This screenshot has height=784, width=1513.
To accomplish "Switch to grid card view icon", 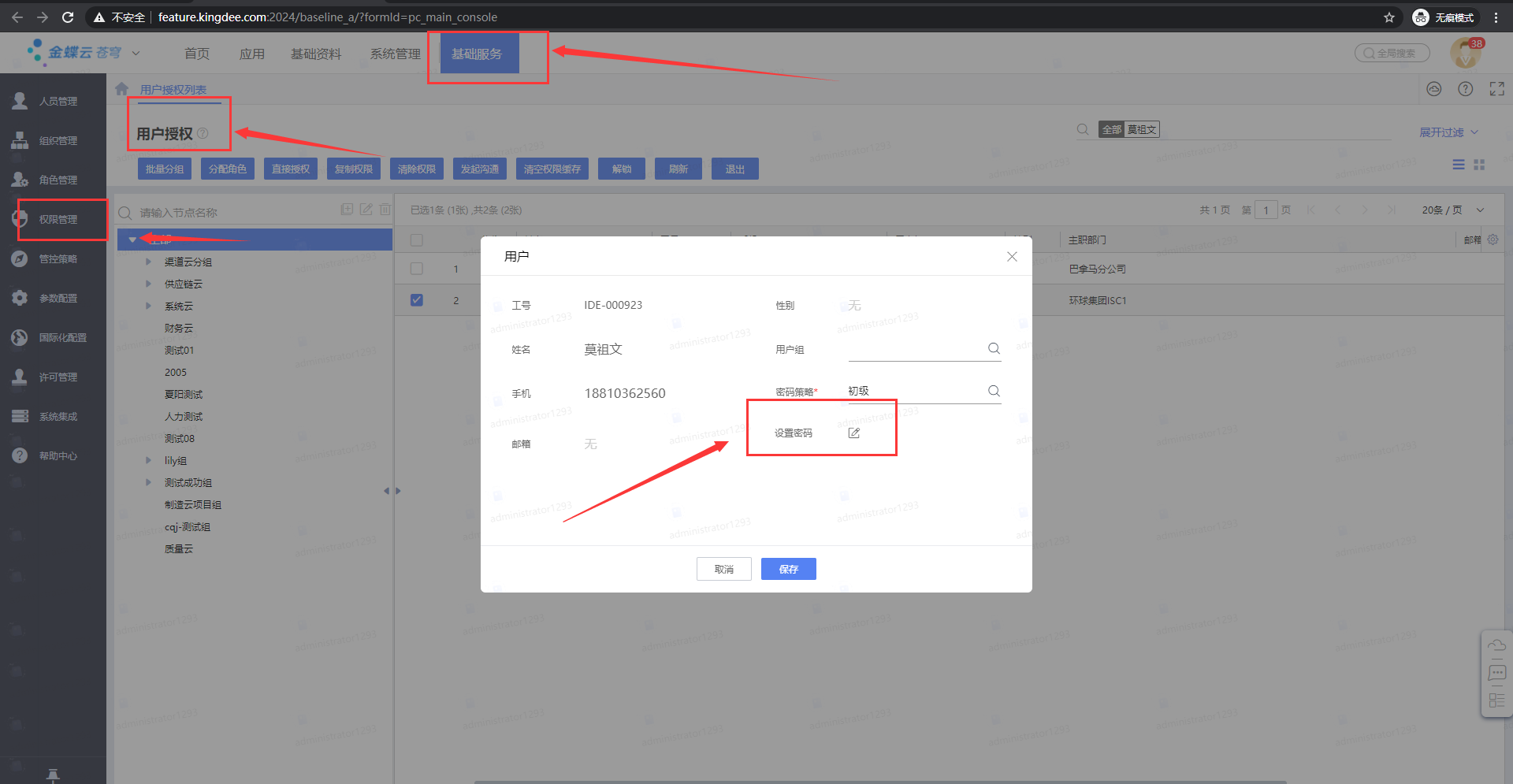I will 1479,165.
